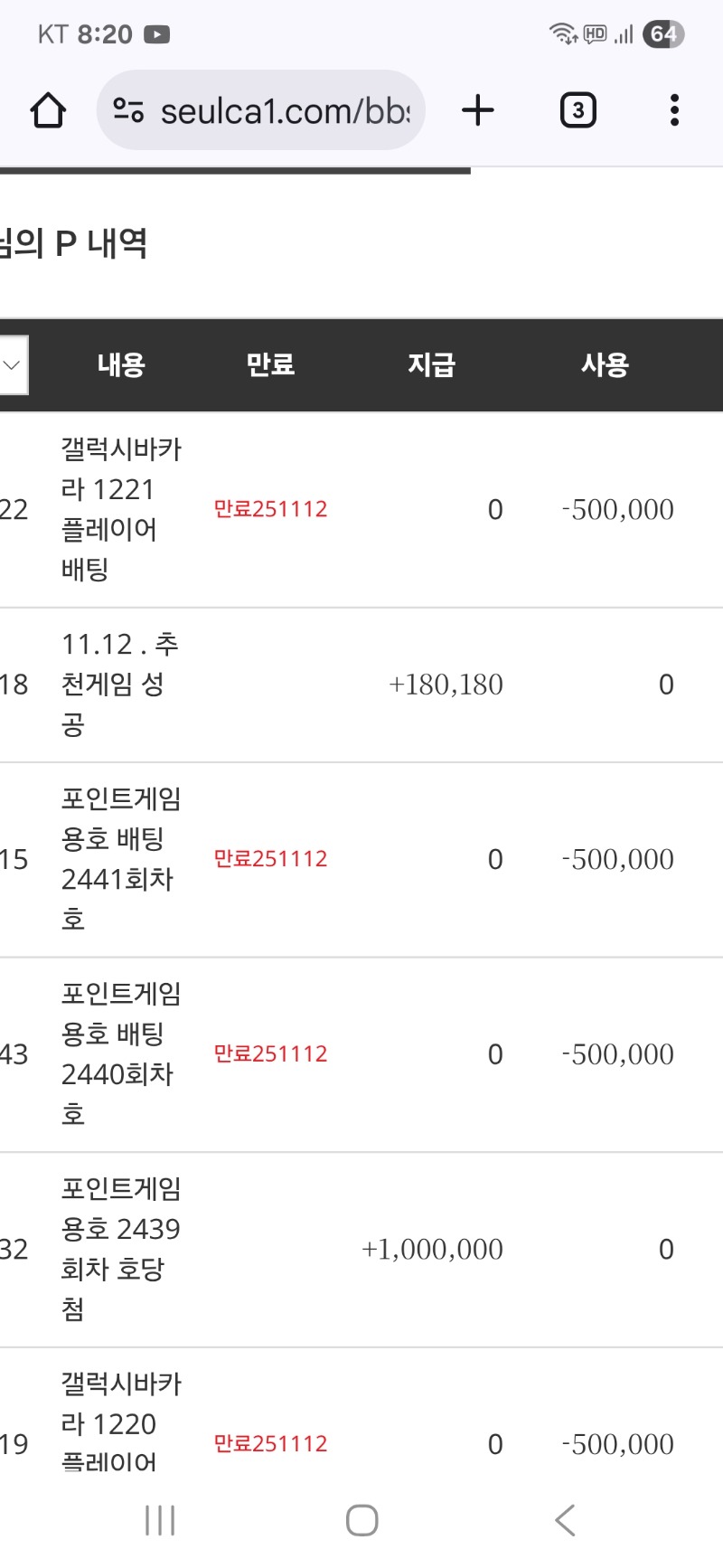Tap the battery indicator showing 64
Viewport: 723px width, 1568px height.
click(663, 34)
